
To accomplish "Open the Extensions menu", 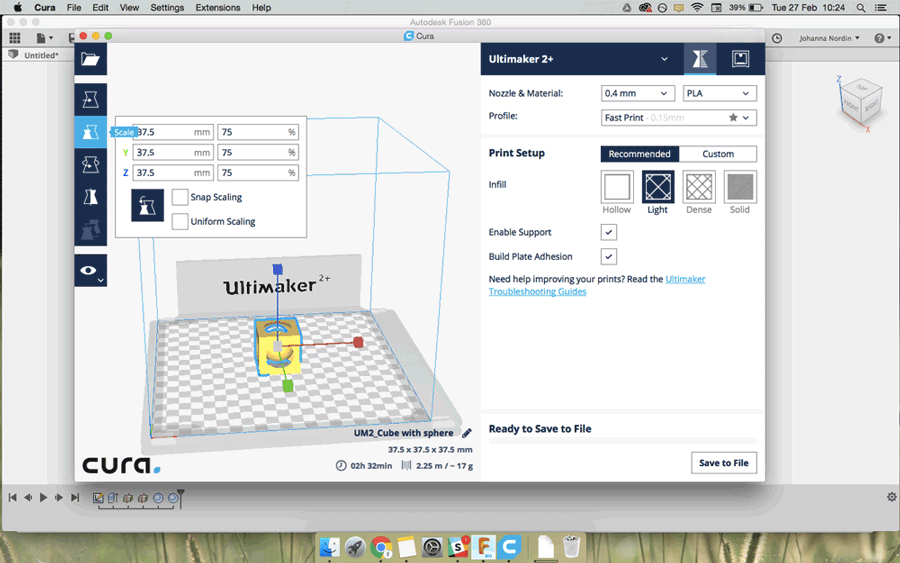I will 218,7.
